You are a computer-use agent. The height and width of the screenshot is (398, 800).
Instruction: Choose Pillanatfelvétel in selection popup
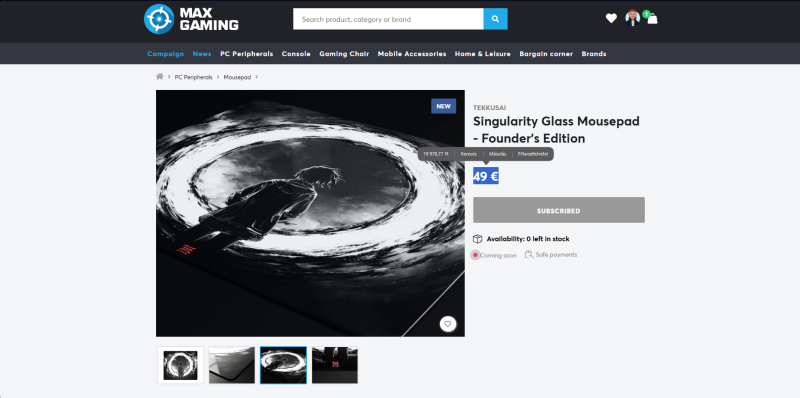tap(532, 154)
